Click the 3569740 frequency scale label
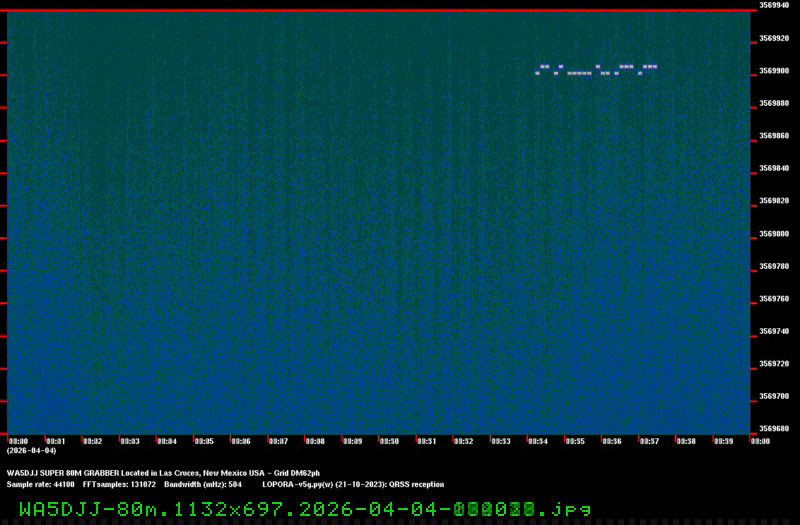This screenshot has width=800, height=525. (775, 331)
